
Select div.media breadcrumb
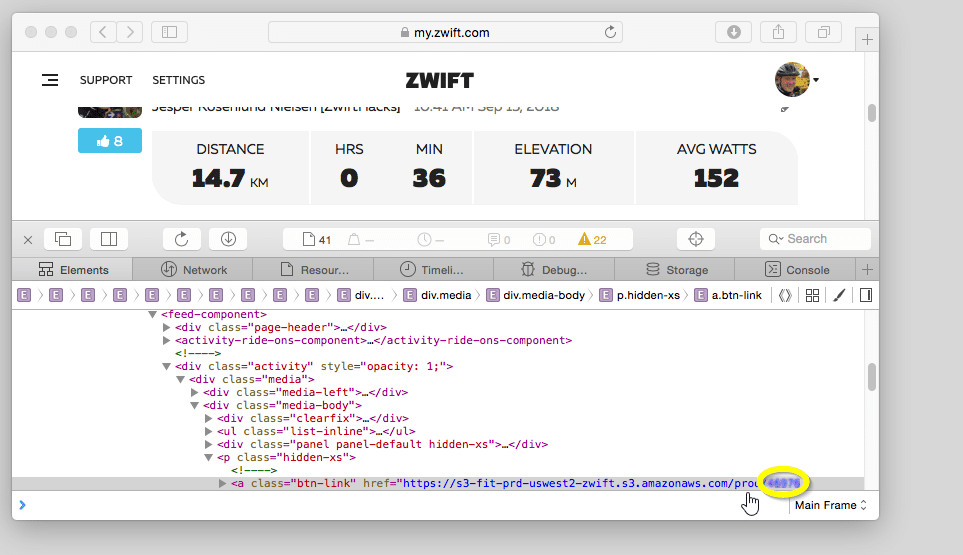437,295
